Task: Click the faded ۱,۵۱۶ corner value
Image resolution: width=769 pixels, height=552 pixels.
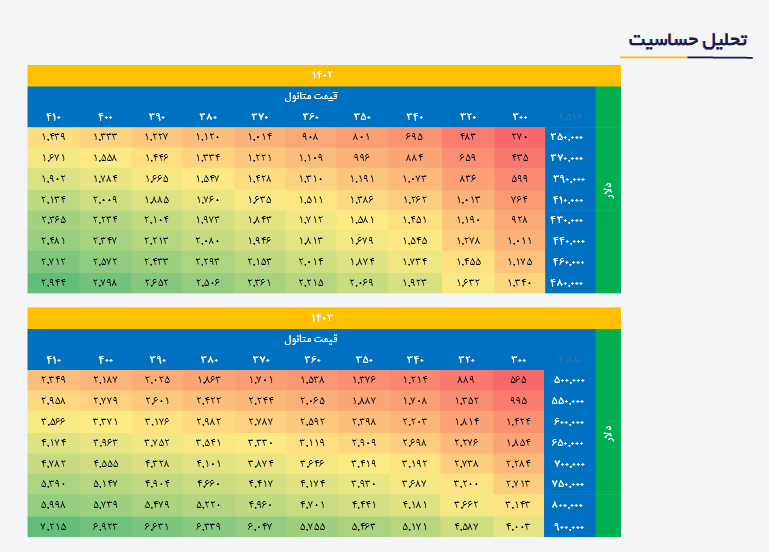Action: tap(570, 117)
